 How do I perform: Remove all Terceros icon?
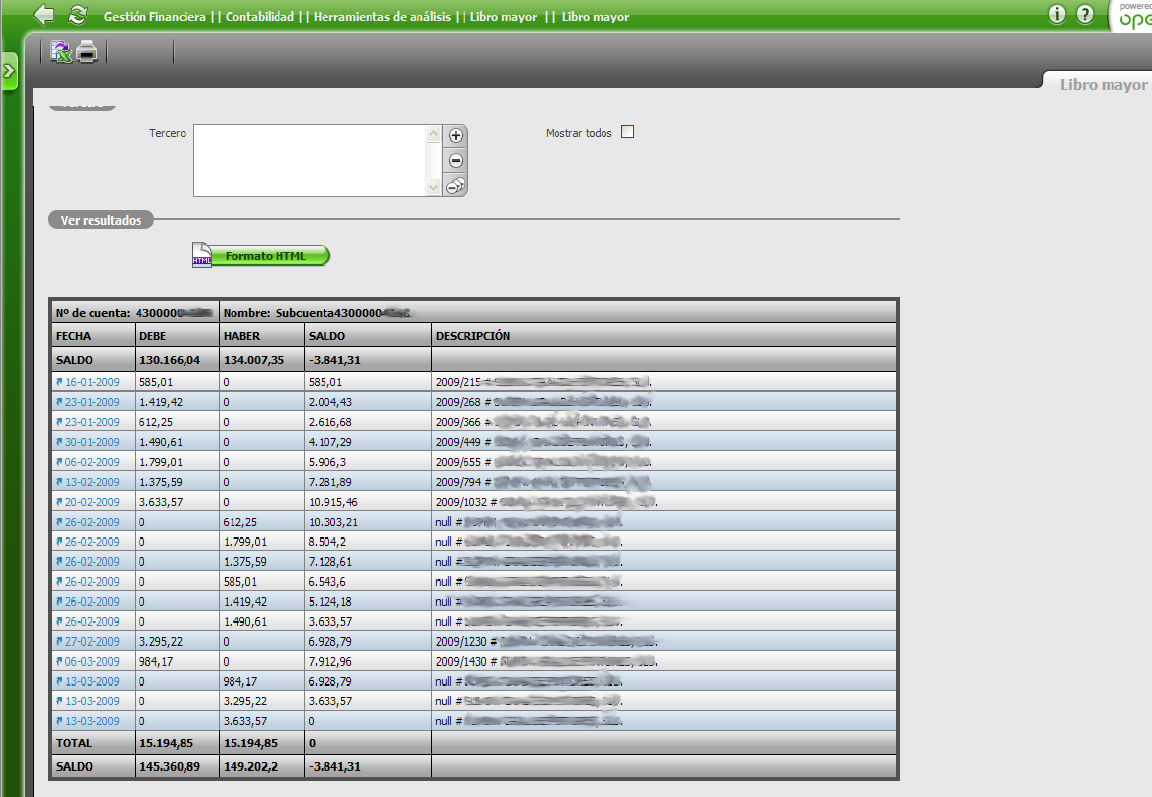(x=456, y=185)
